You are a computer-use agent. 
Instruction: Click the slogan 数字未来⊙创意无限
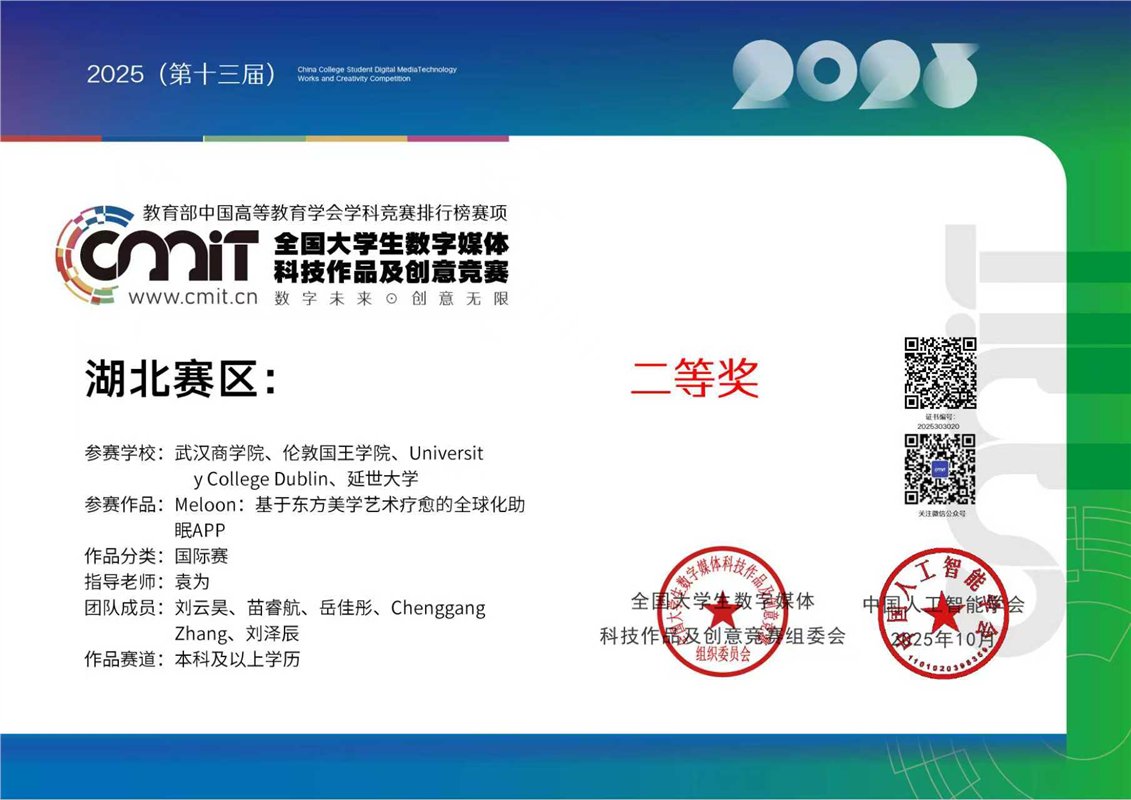pyautogui.click(x=392, y=298)
